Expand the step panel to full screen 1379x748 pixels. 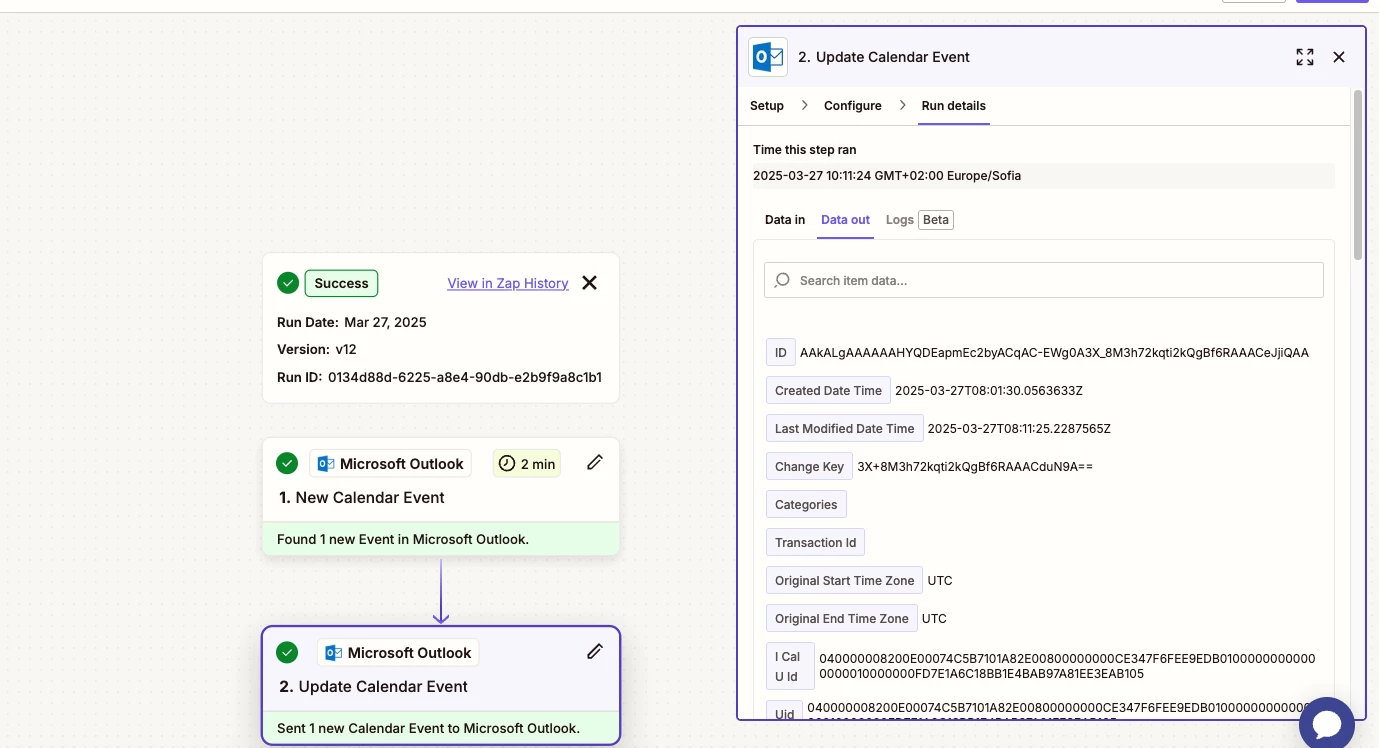click(1305, 57)
